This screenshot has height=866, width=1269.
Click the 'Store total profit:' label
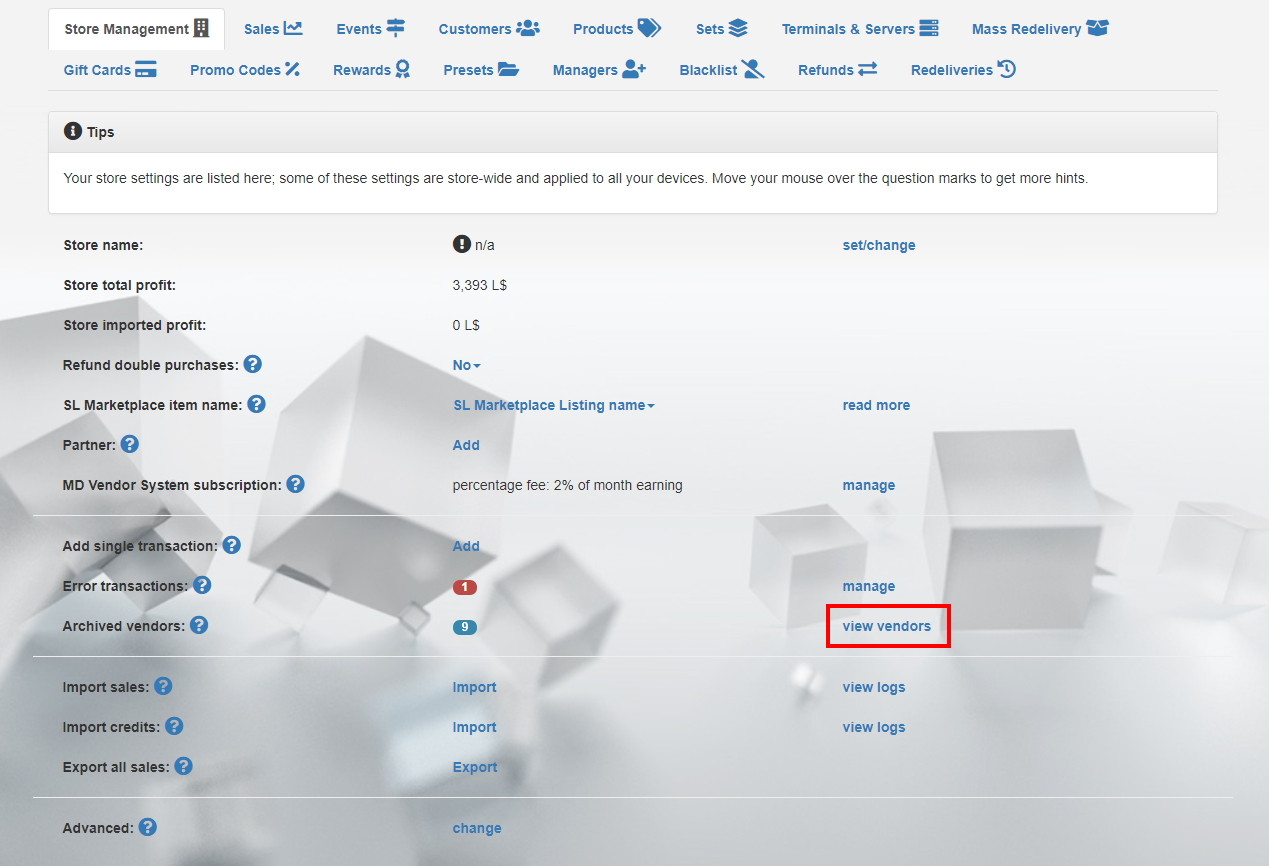pyautogui.click(x=119, y=285)
